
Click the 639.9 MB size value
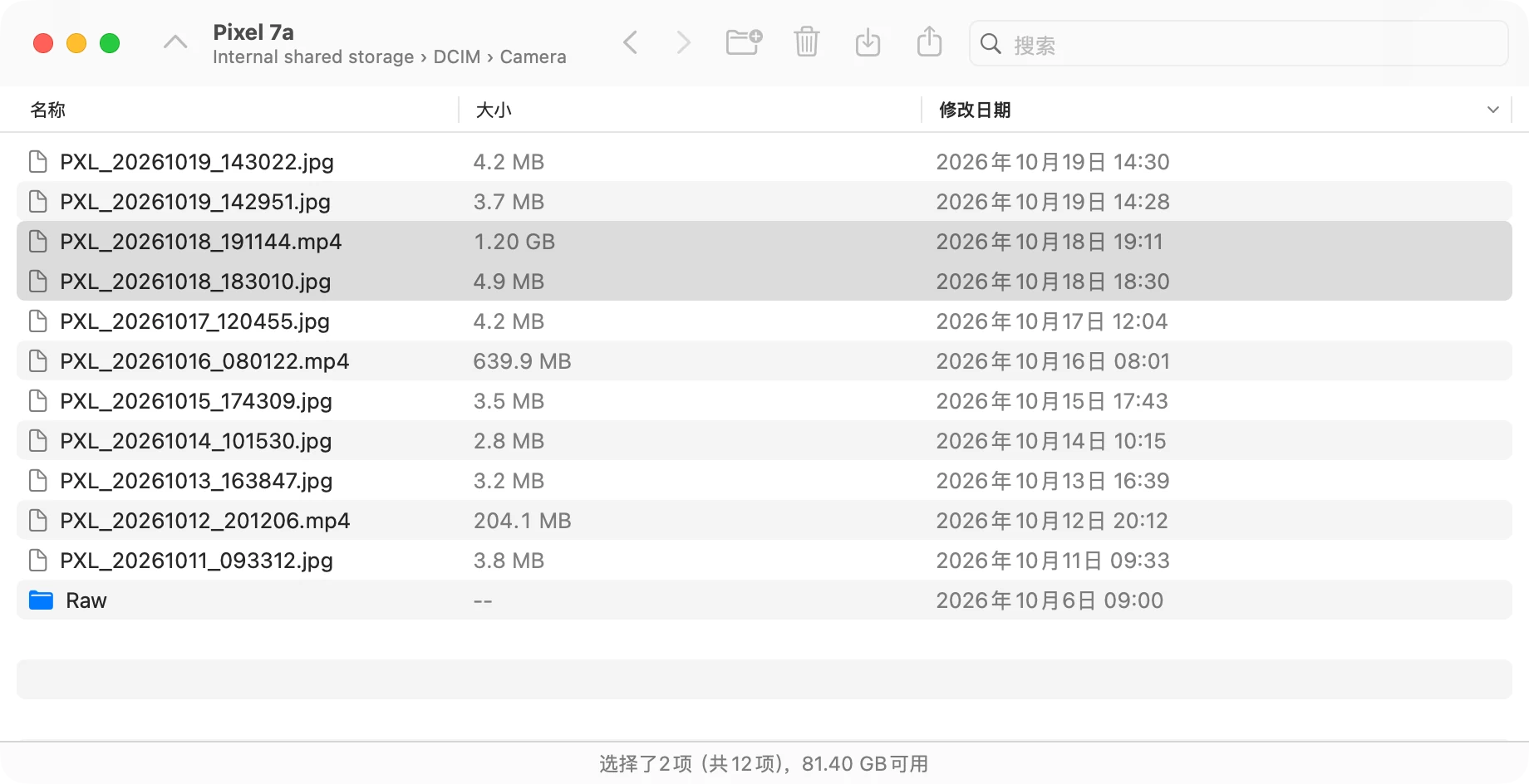pyautogui.click(x=523, y=360)
